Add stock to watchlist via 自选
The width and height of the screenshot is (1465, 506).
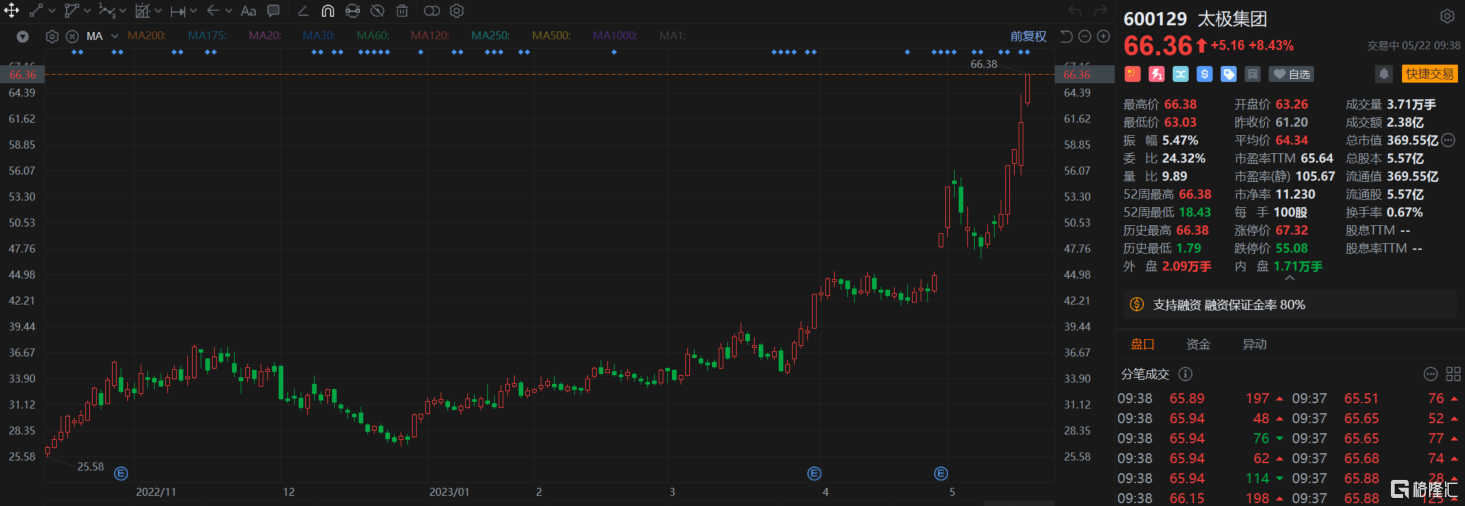point(1291,74)
